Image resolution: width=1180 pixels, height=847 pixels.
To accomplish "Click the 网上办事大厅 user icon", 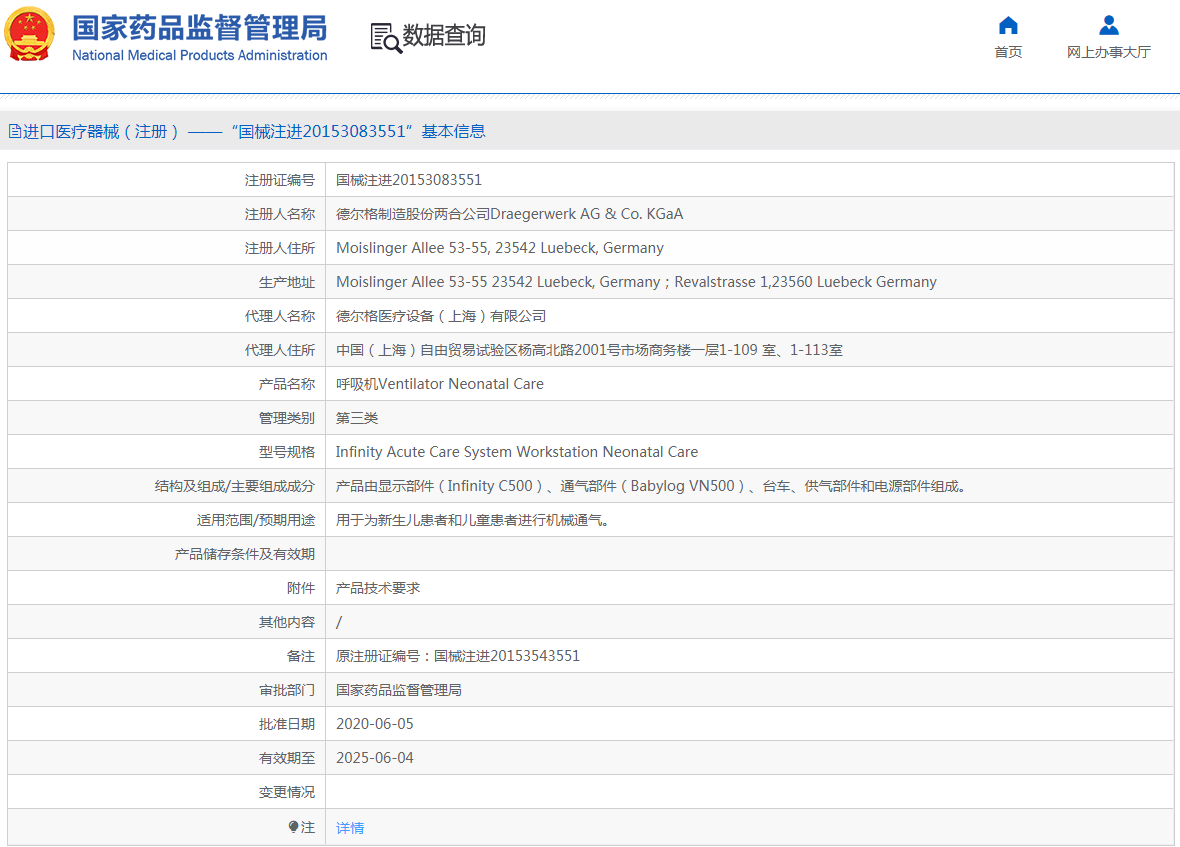I will tap(1108, 26).
